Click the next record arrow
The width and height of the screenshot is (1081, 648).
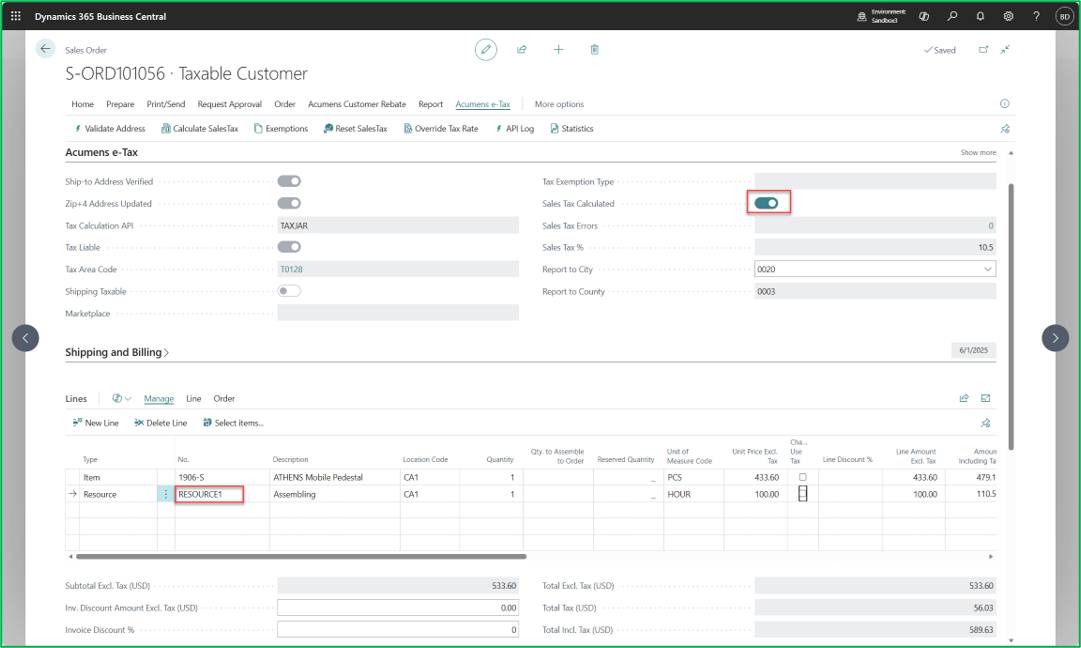(1055, 338)
